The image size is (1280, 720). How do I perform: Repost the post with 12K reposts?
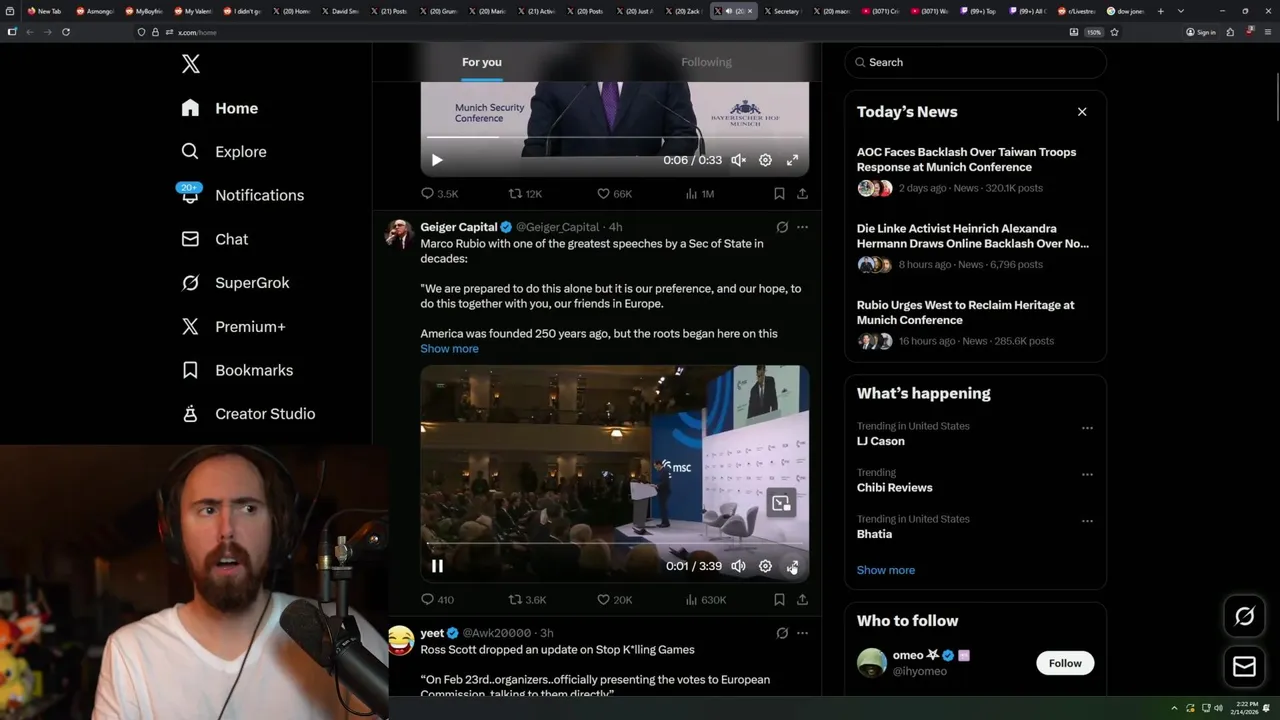point(525,194)
